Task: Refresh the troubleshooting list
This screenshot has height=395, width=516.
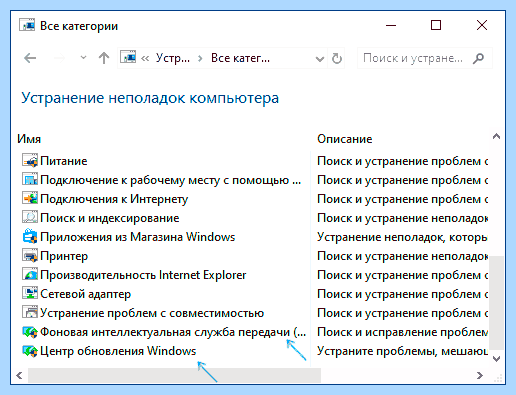Action: (x=337, y=58)
